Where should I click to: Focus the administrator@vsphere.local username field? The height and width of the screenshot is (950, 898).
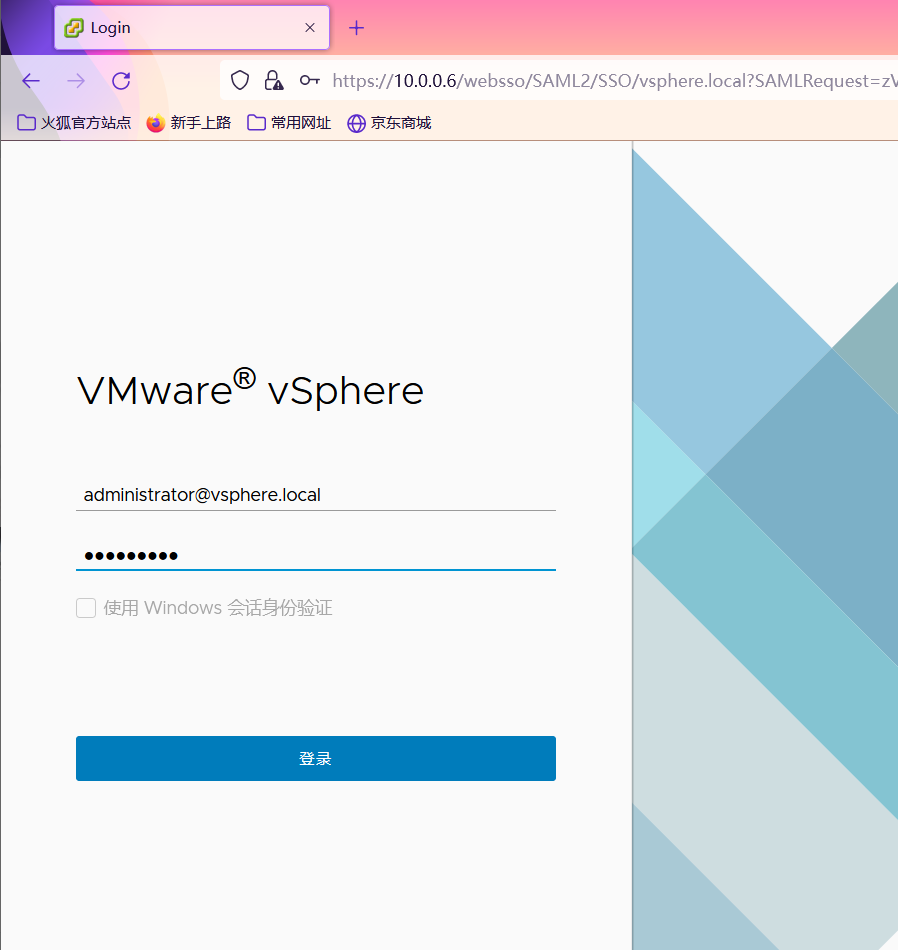point(316,495)
